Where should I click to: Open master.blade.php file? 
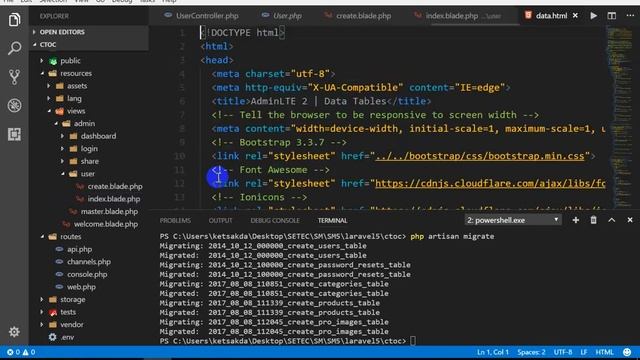coord(109,211)
